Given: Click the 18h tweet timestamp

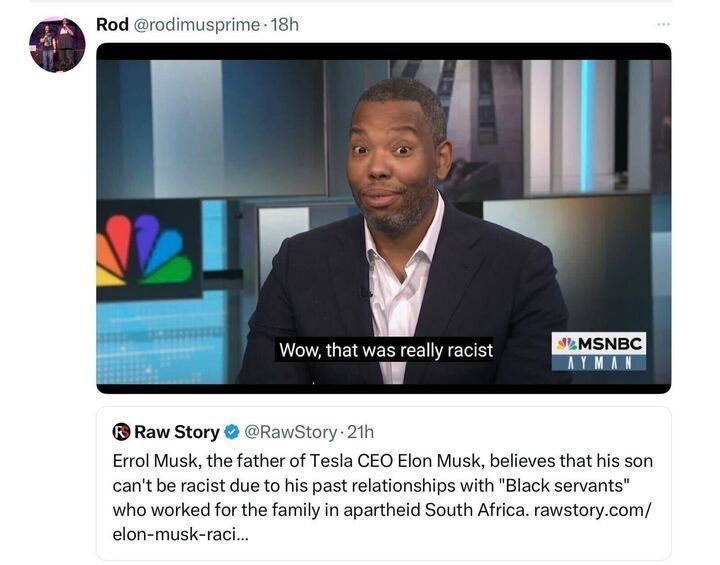Looking at the screenshot, I should tap(285, 24).
